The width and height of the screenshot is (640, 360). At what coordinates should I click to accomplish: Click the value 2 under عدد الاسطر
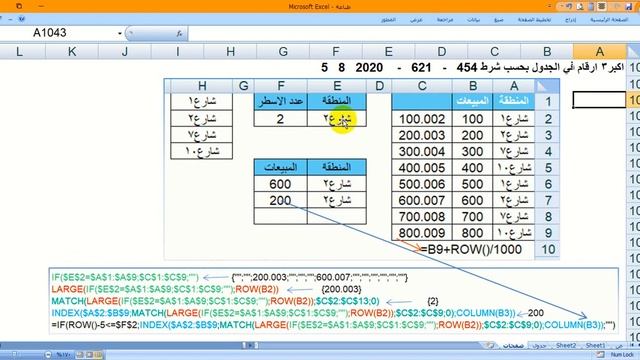280,119
